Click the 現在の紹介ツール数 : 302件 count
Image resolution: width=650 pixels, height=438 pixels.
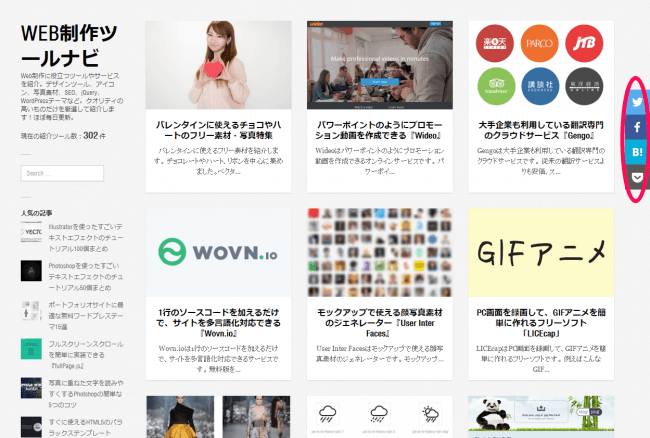63,136
